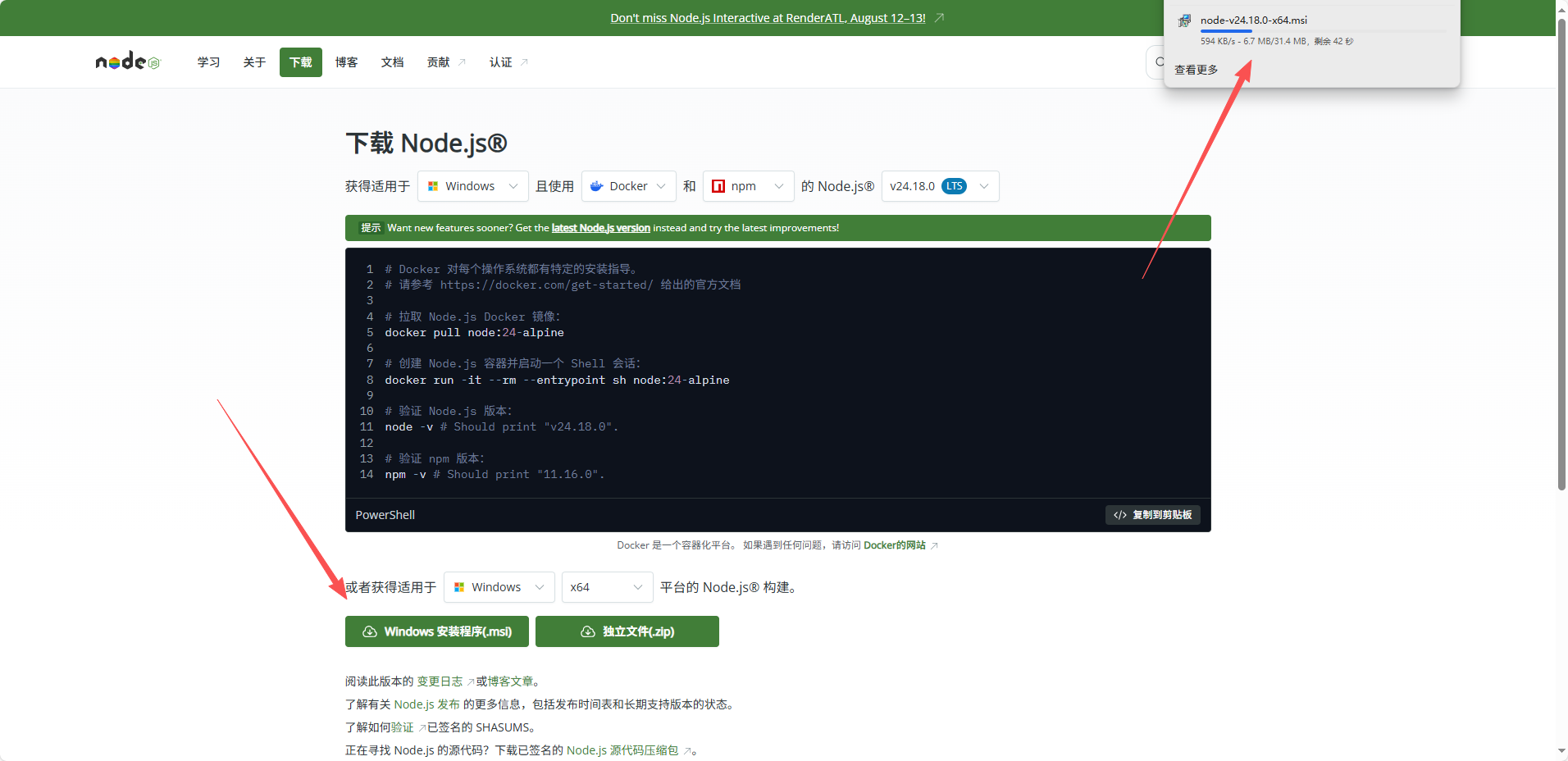Image resolution: width=1568 pixels, height=761 pixels.
Task: Click the red npm icon
Action: pos(718,186)
